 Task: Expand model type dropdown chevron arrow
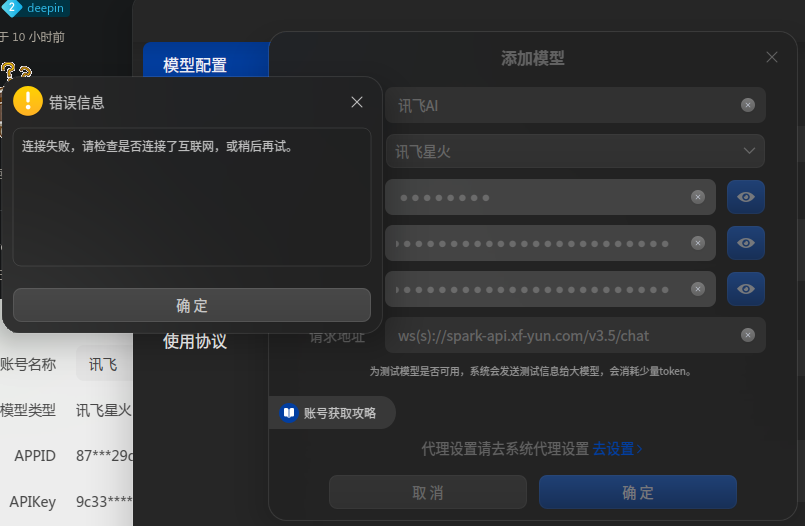(749, 151)
